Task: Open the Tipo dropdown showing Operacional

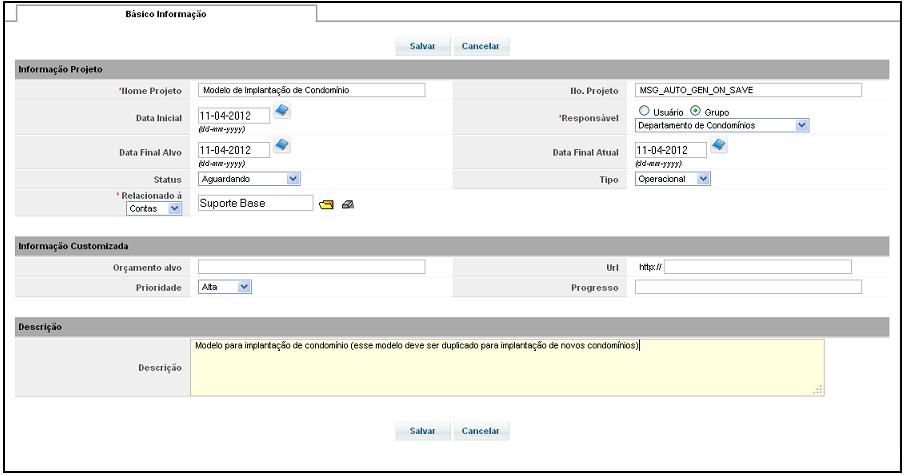Action: pos(673,179)
